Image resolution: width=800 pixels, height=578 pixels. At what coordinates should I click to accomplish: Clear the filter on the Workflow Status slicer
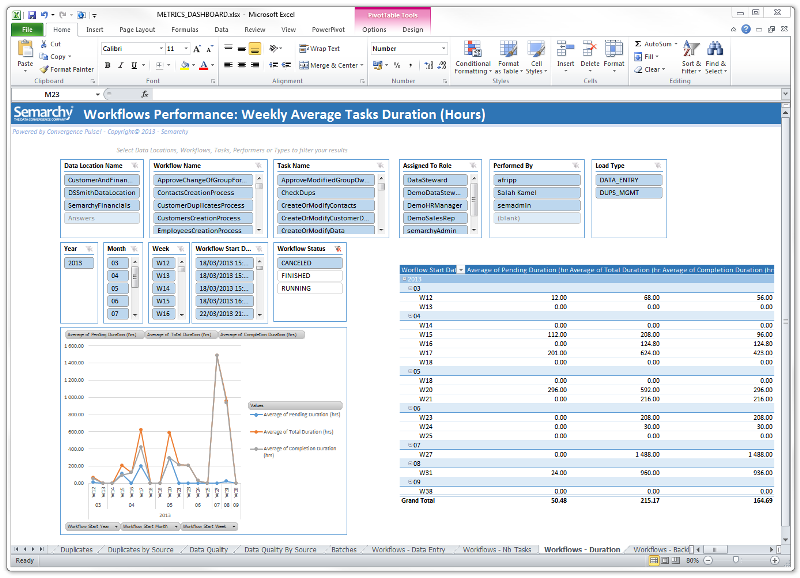pos(338,249)
